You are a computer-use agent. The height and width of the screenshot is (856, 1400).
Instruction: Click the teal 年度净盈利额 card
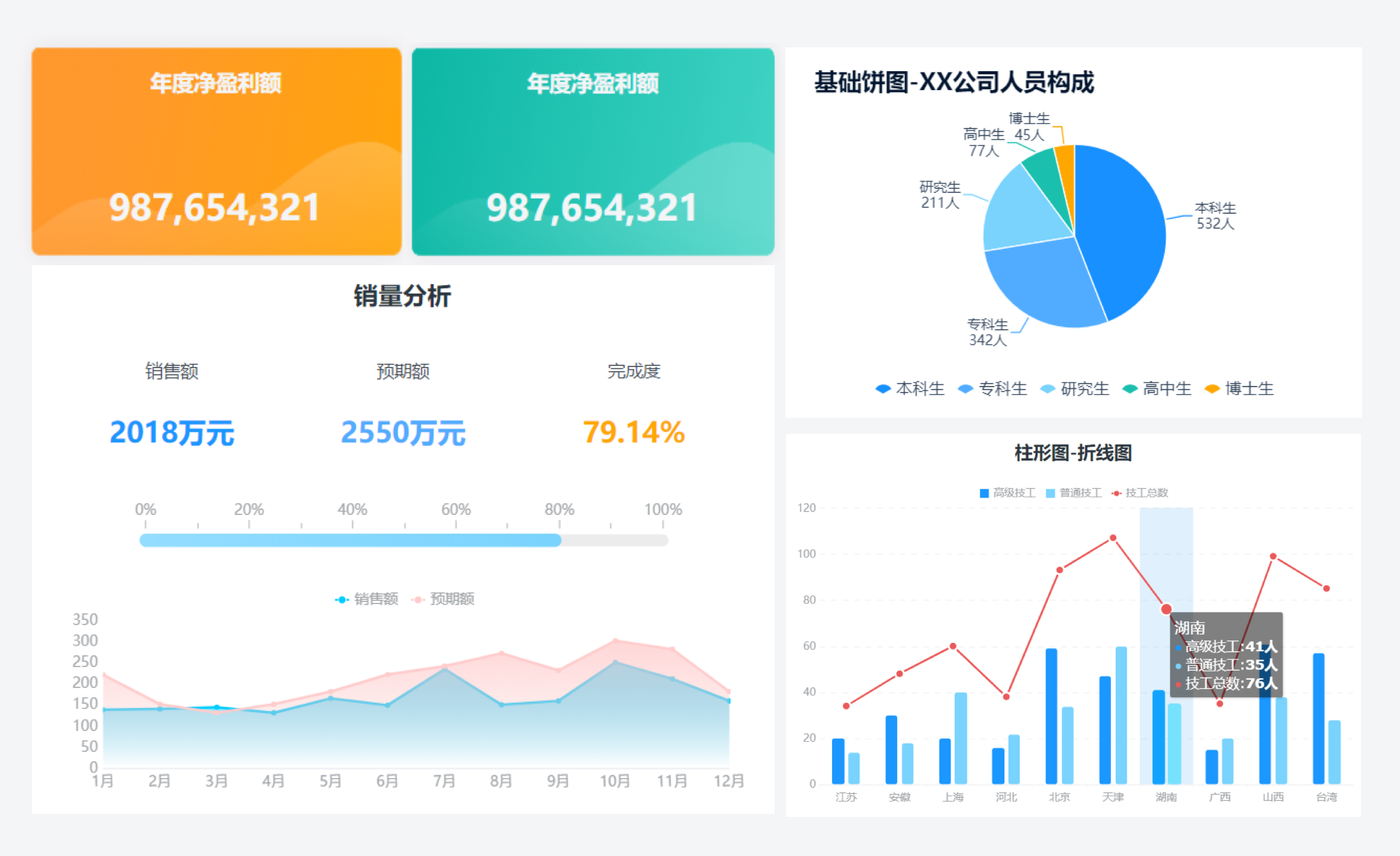pyautogui.click(x=593, y=152)
